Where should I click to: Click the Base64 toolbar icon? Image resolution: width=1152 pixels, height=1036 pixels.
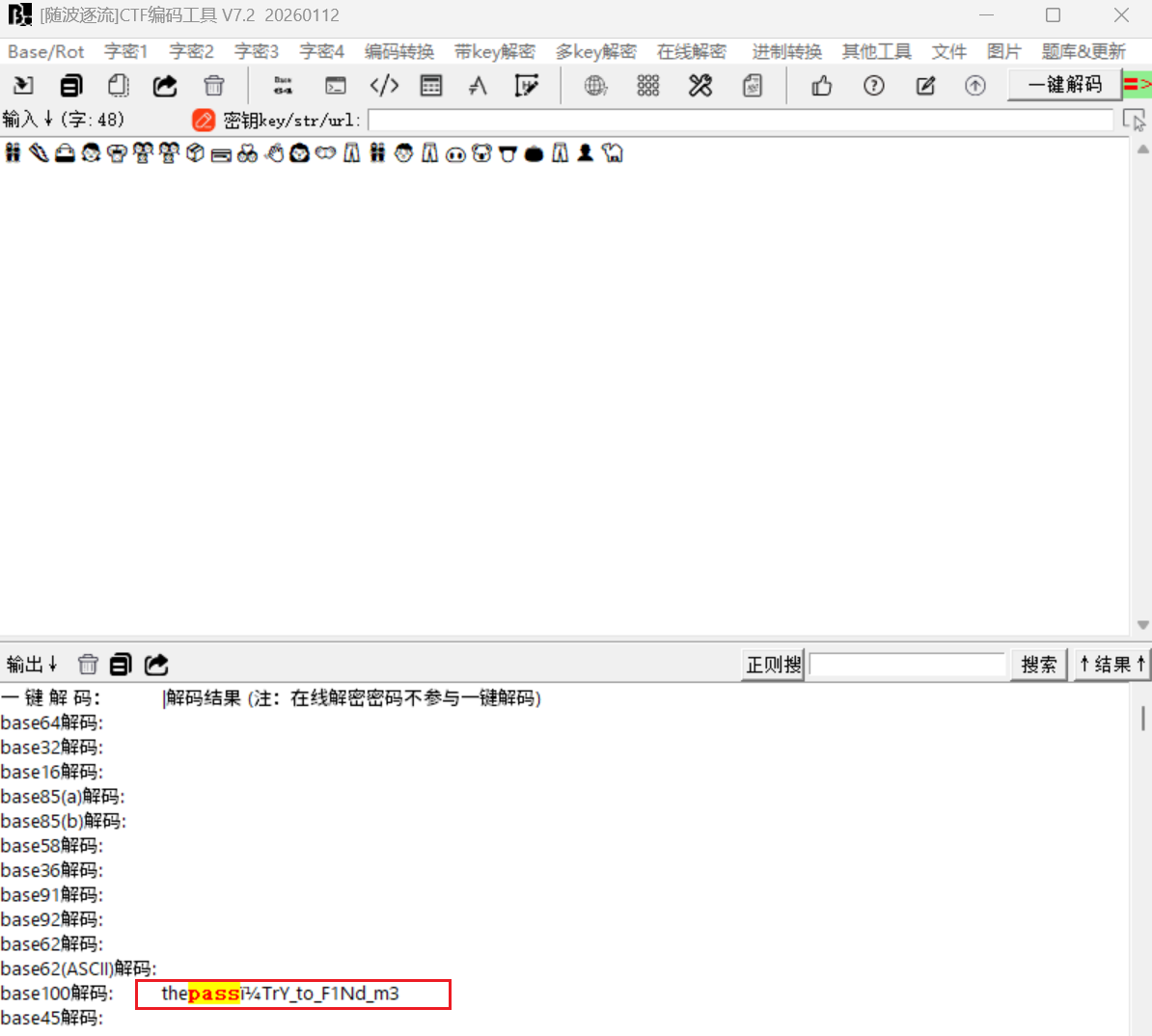[x=283, y=86]
